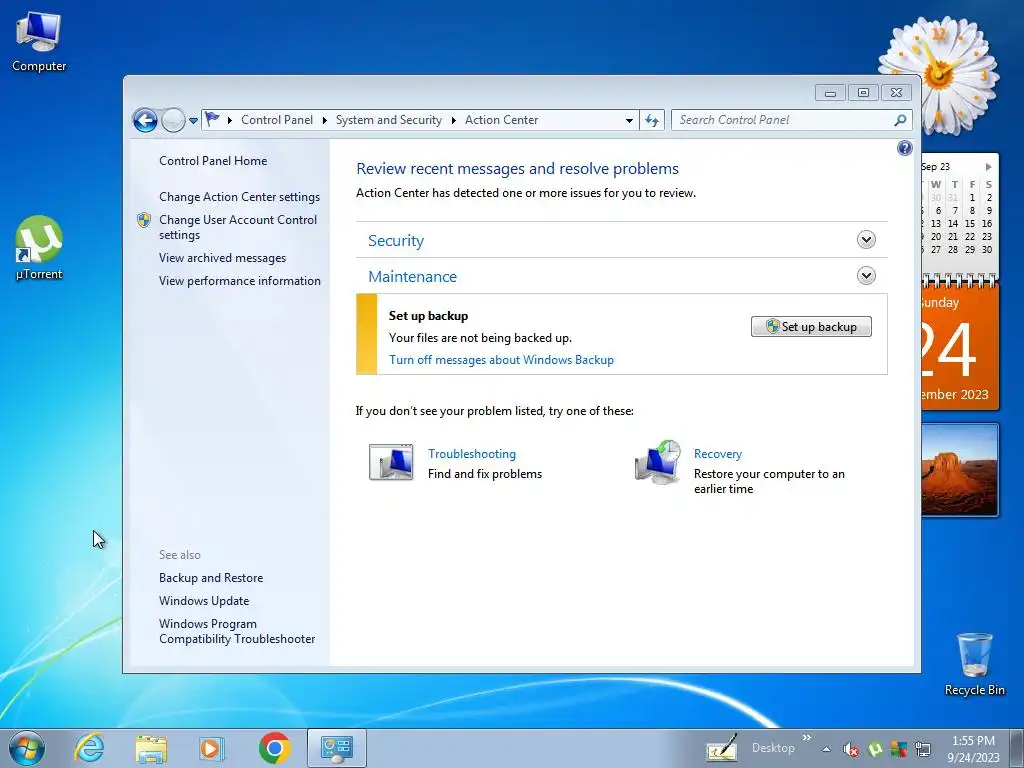
Task: Advance calendar gadget to next month arrow
Action: click(x=988, y=167)
